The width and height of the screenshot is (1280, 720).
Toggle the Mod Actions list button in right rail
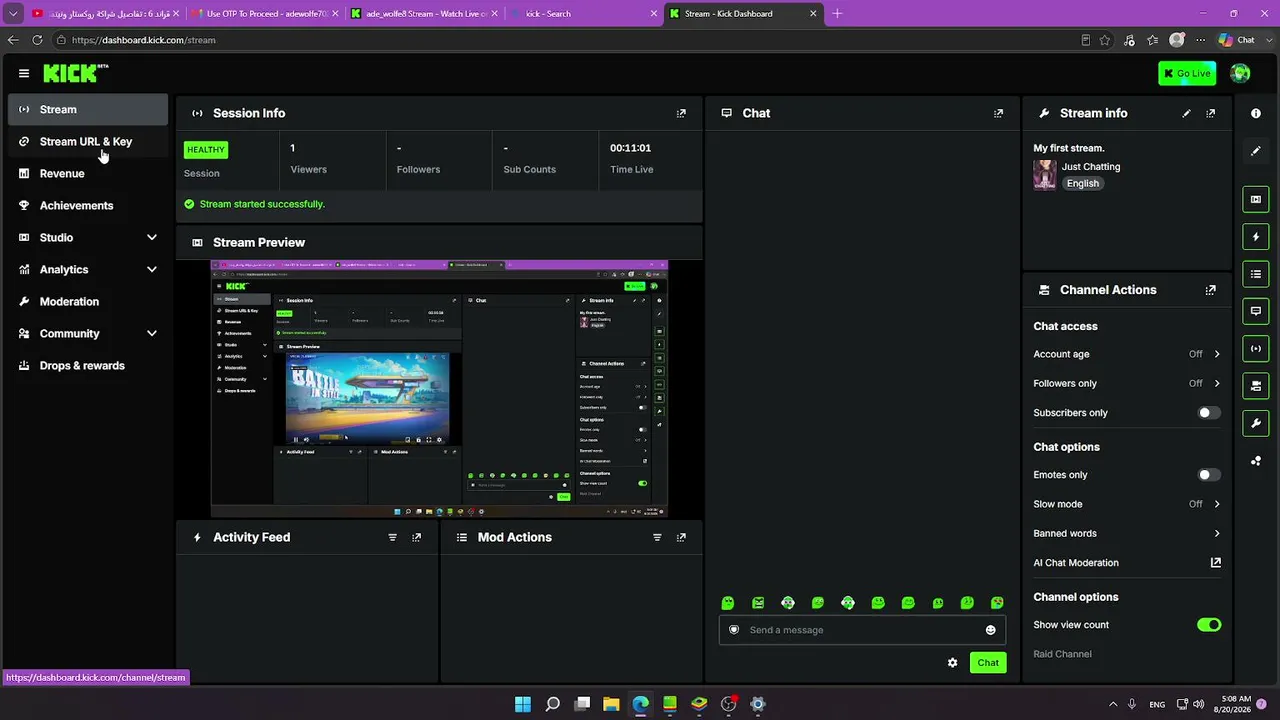(1256, 274)
